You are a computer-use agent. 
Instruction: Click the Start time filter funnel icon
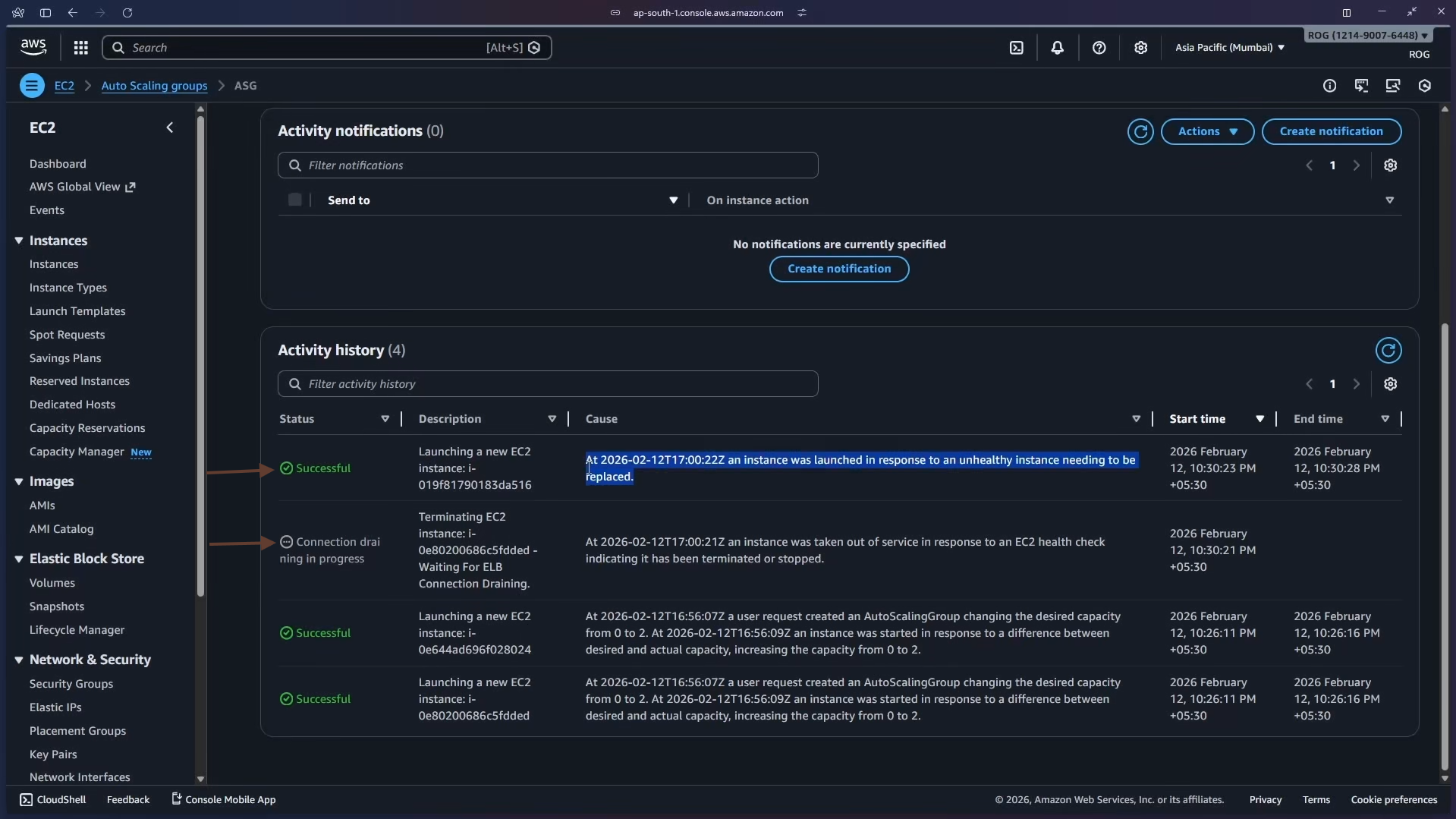point(1261,418)
